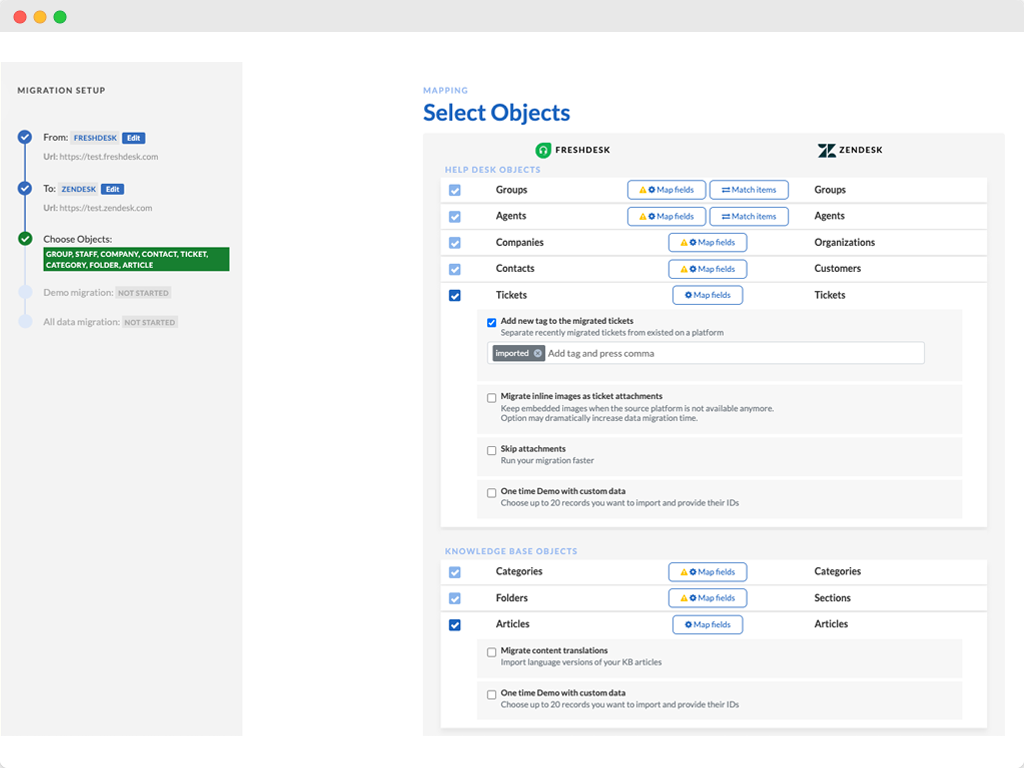The width and height of the screenshot is (1024, 768).
Task: Open Match items for Groups
Action: tap(749, 190)
